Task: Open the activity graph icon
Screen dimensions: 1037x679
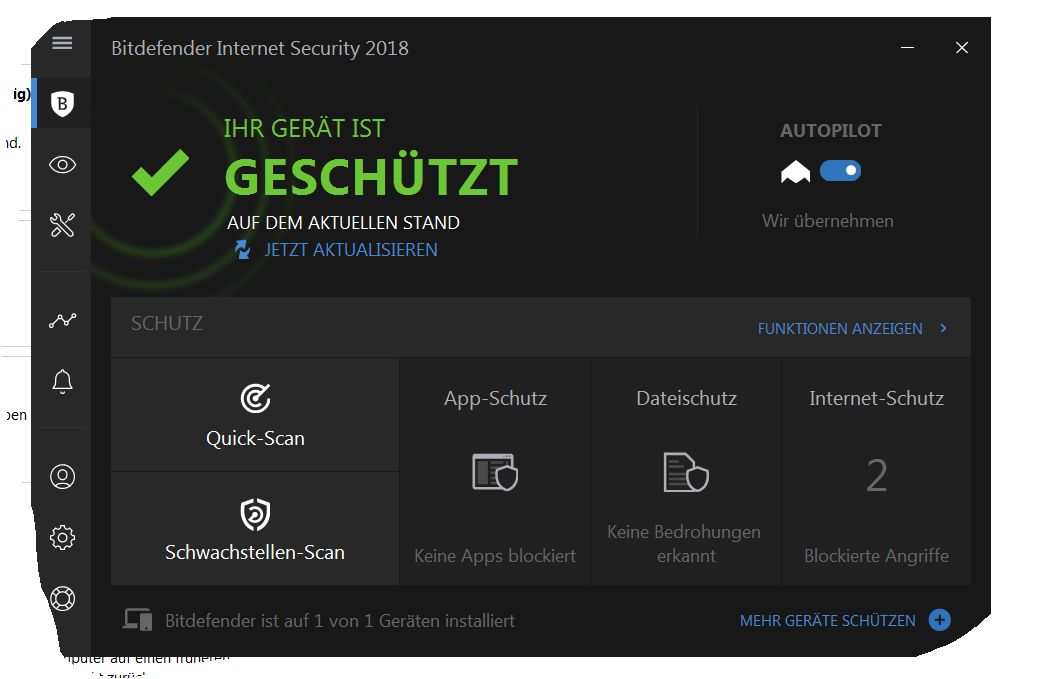Action: click(x=62, y=321)
